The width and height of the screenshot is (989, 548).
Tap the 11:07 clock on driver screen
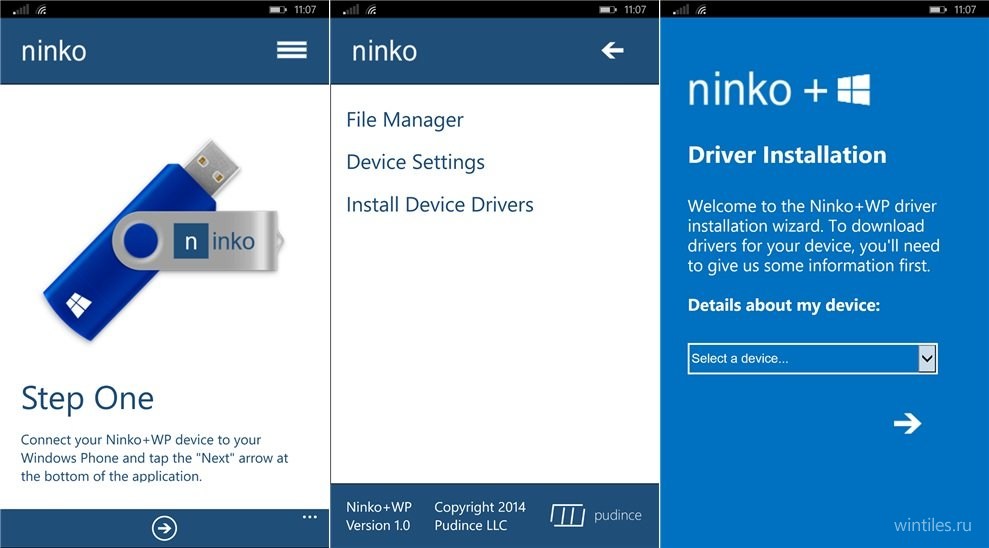point(965,9)
